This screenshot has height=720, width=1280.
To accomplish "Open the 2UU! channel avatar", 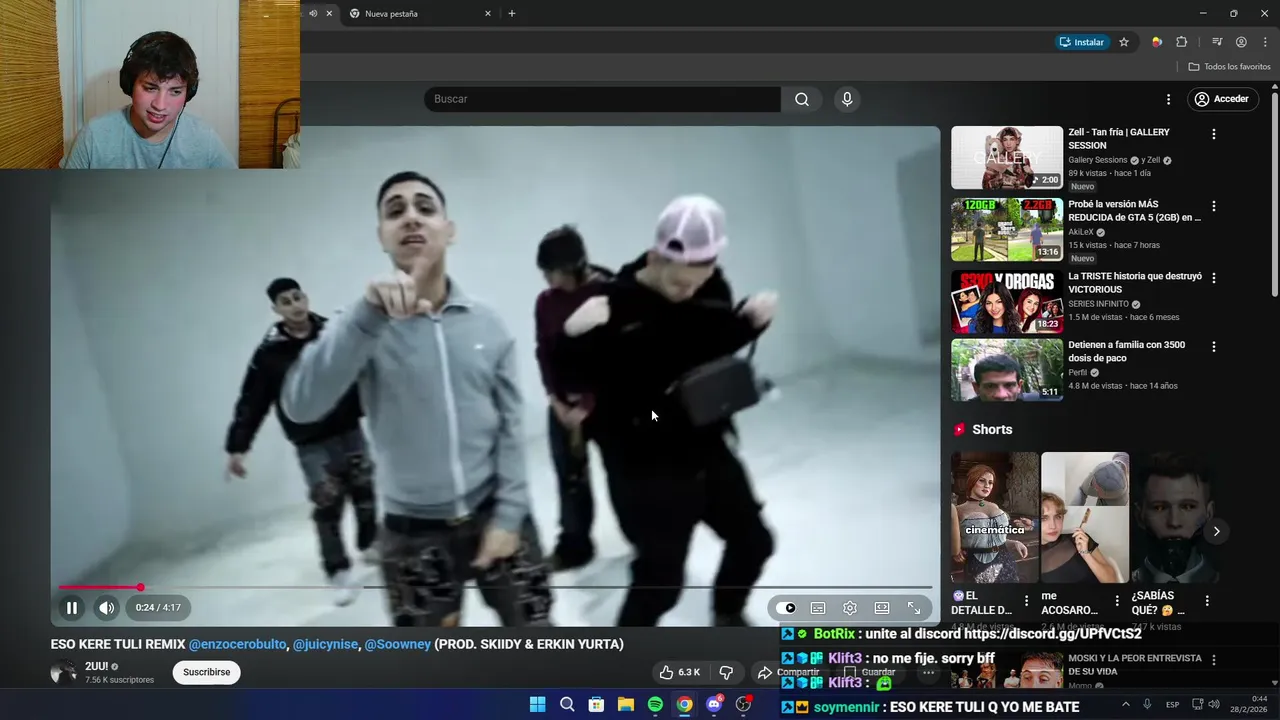I will (63, 672).
